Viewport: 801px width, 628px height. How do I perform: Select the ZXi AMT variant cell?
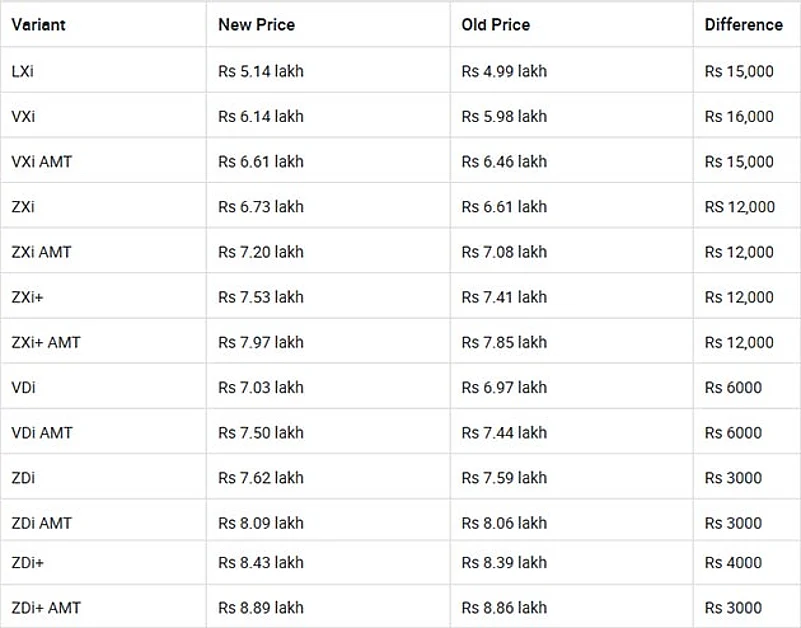pyautogui.click(x=42, y=252)
